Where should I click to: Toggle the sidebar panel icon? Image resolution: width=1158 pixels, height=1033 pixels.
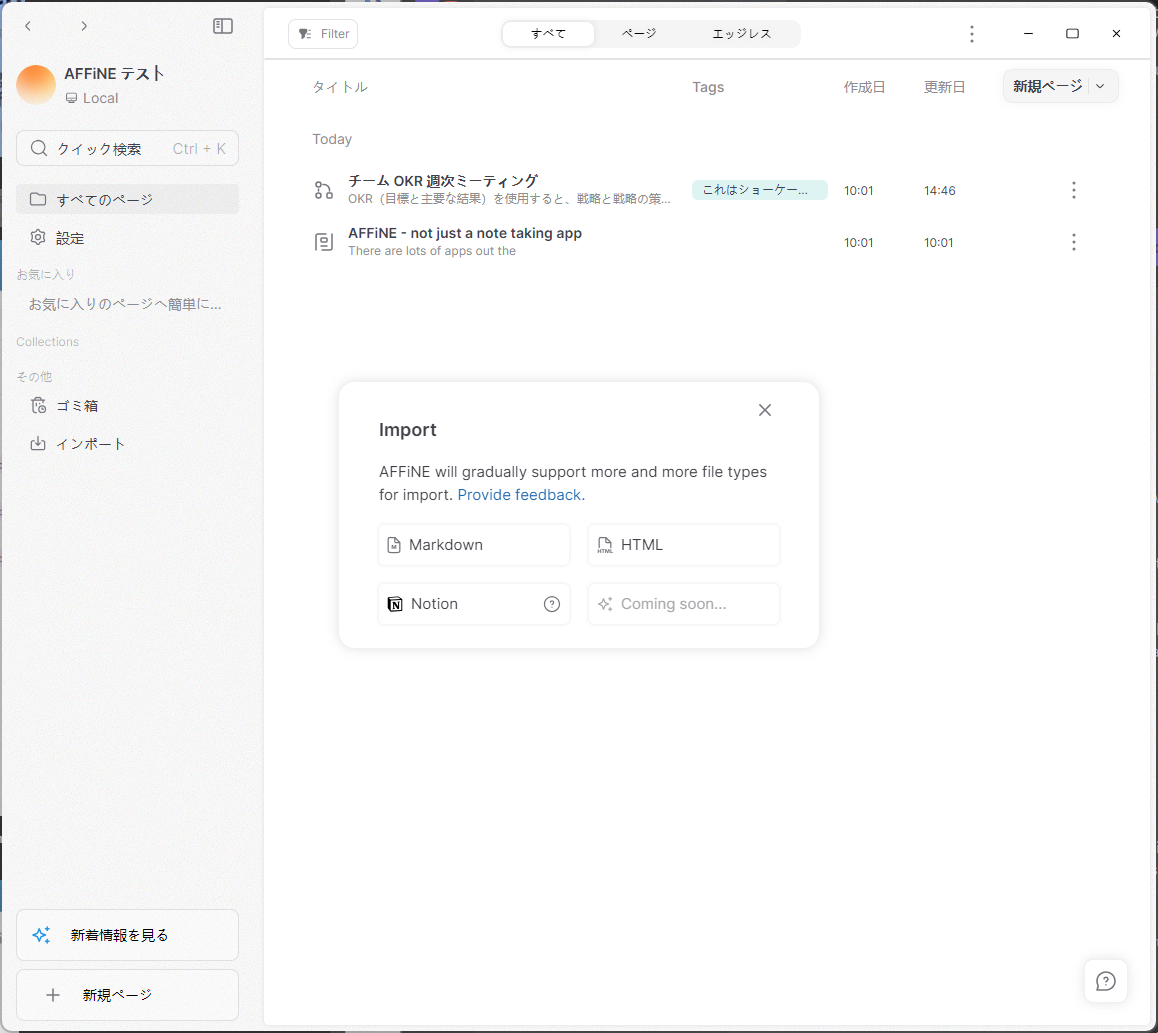click(222, 26)
